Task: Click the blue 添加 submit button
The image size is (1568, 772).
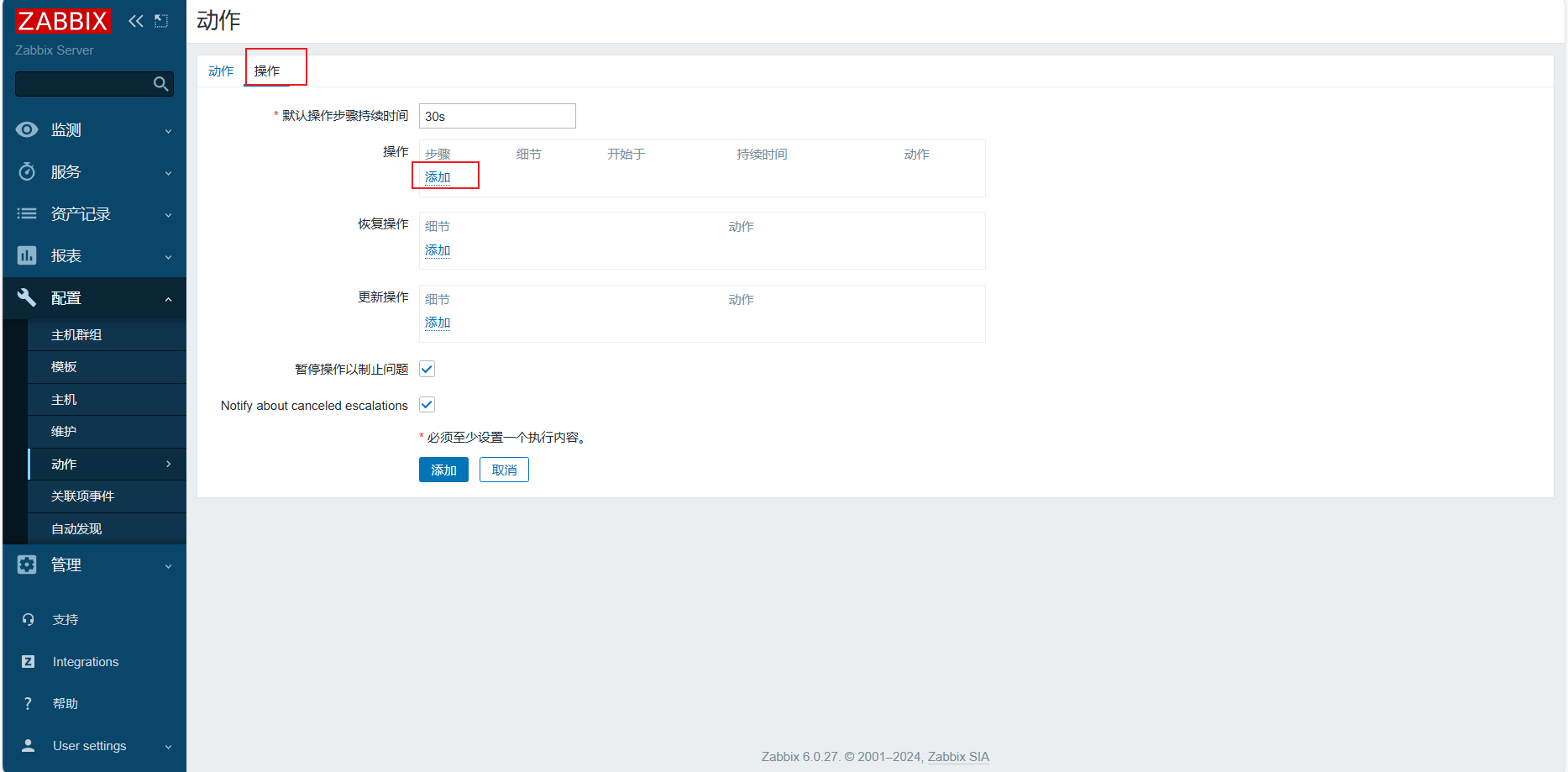Action: tap(443, 470)
